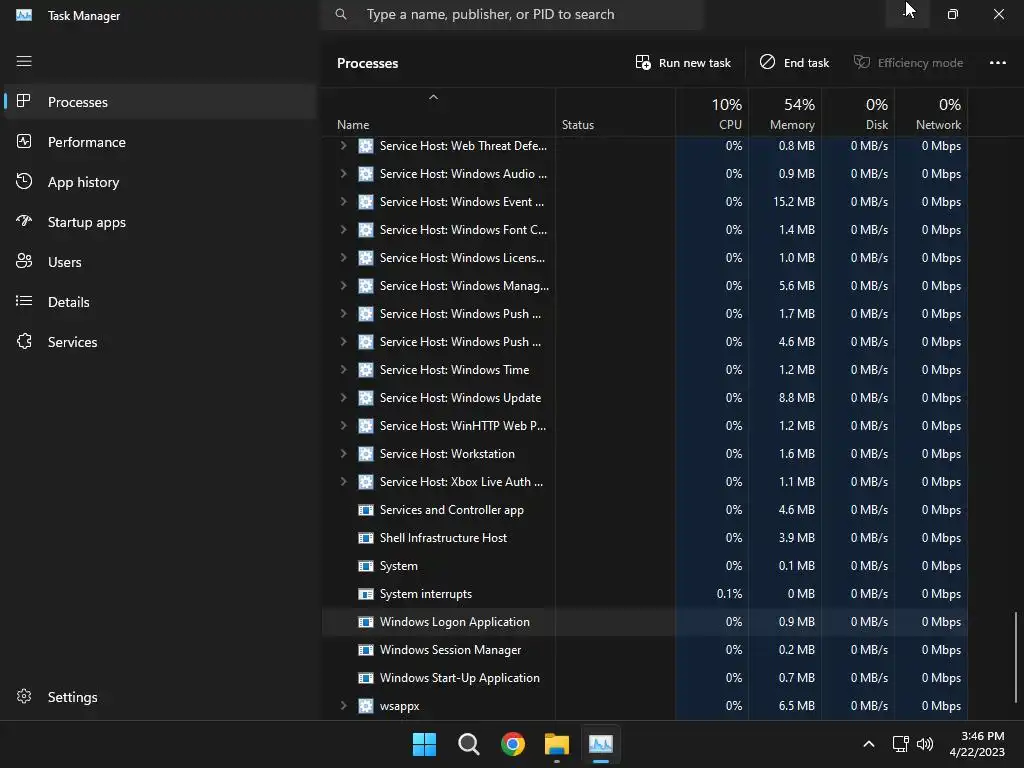Click the Details list icon
Screen dimensions: 1024x768
24,301
